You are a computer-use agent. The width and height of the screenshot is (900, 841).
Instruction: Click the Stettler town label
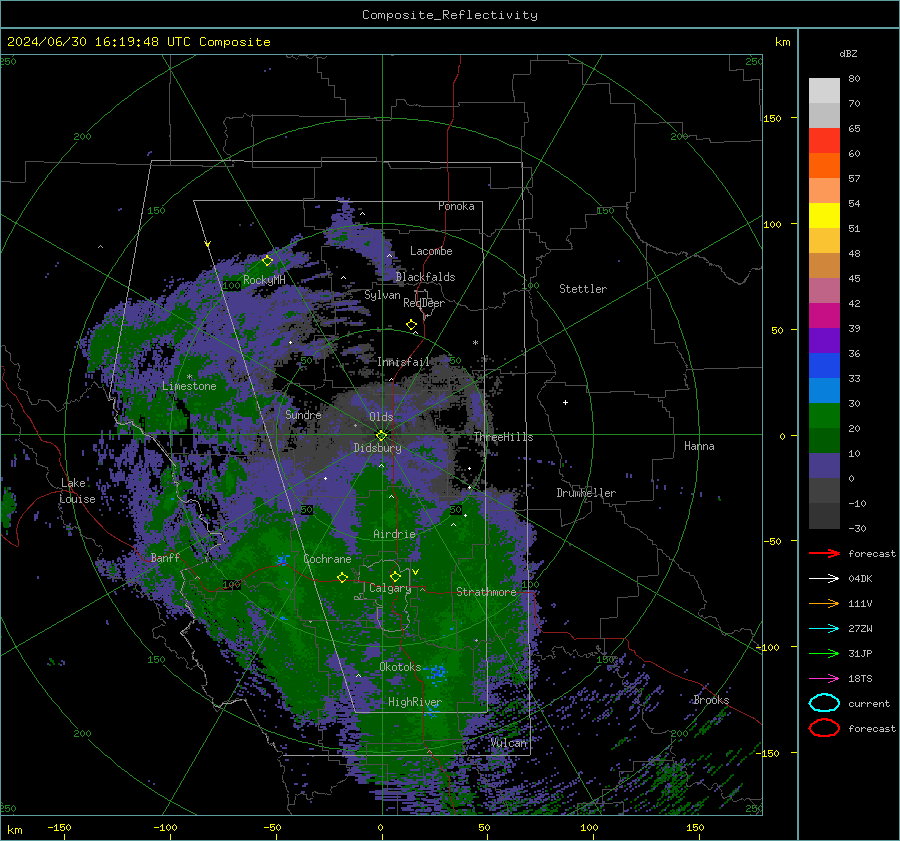583,289
